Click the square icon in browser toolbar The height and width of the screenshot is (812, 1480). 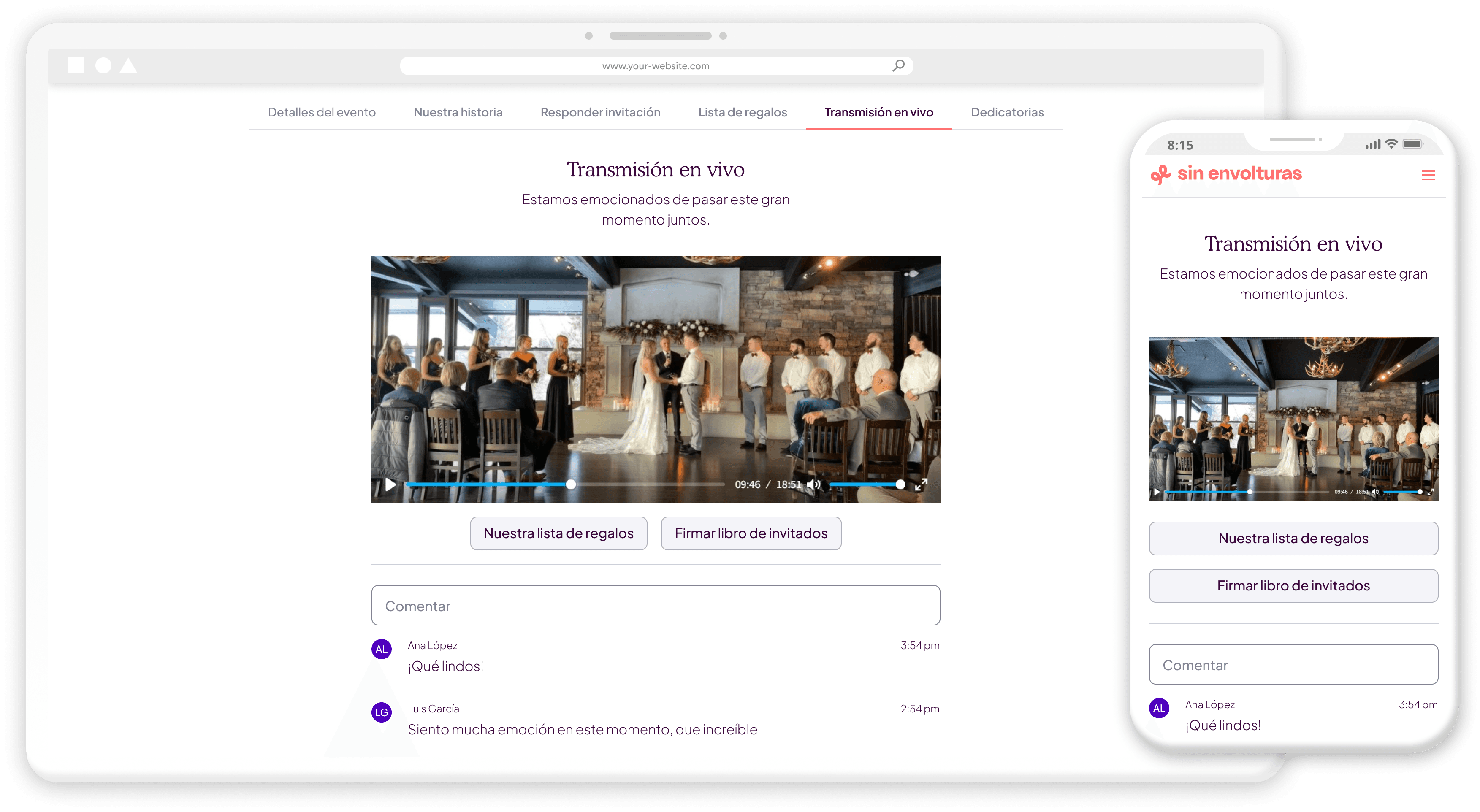(x=76, y=65)
